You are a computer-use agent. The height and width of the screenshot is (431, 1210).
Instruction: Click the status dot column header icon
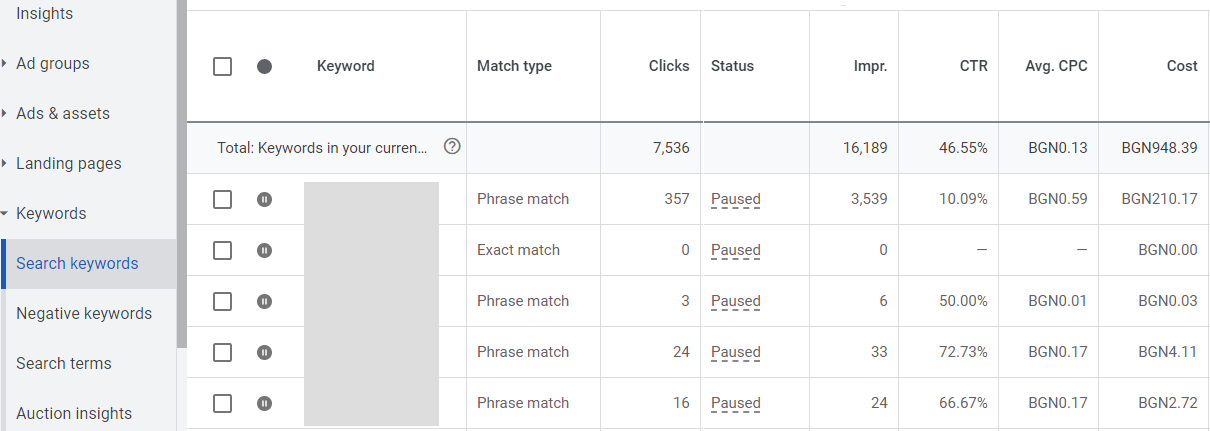[x=264, y=67]
